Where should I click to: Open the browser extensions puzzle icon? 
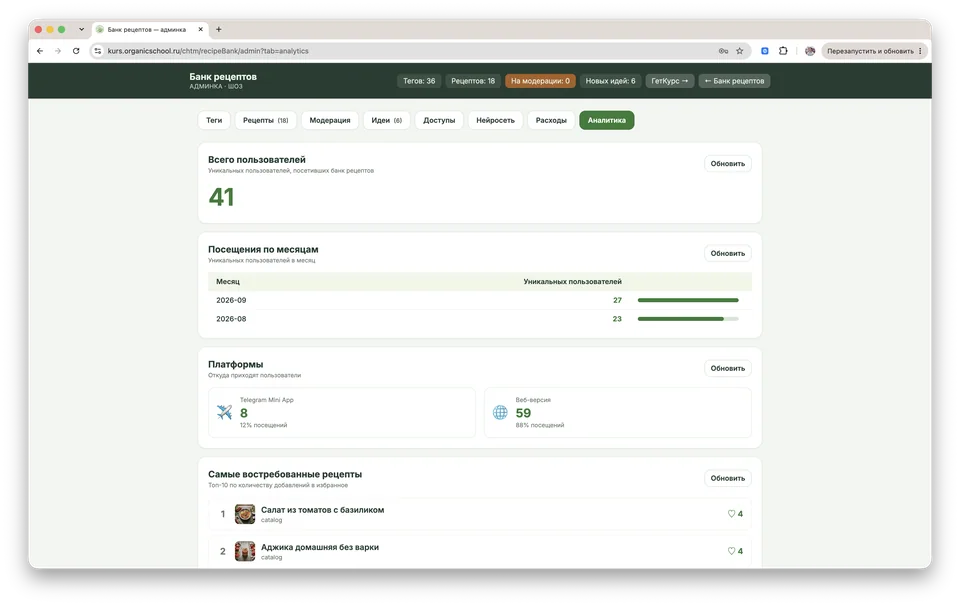[783, 51]
